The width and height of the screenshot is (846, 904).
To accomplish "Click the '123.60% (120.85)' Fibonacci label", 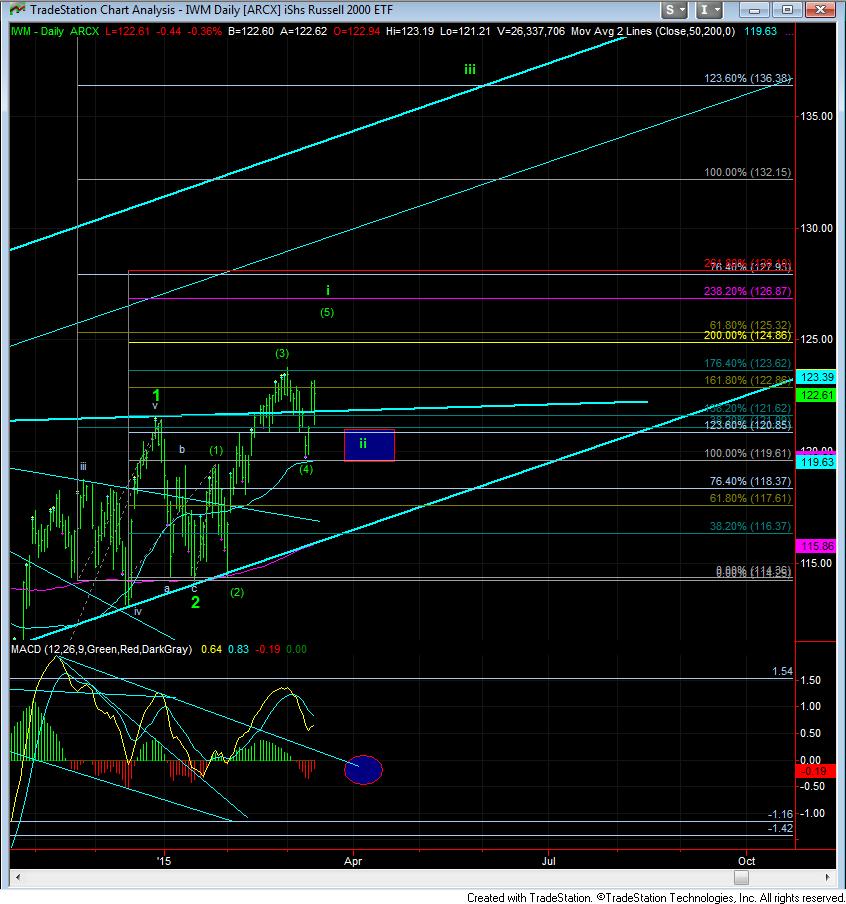I will tap(747, 425).
